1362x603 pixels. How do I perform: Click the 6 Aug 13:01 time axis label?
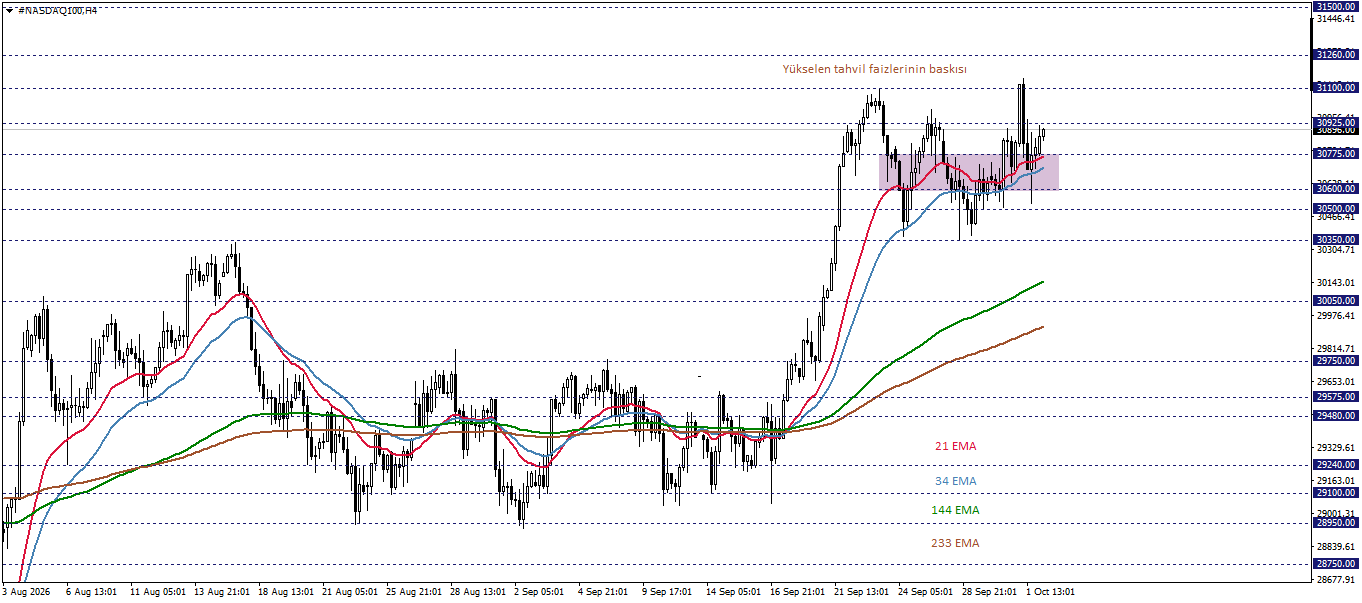91,592
